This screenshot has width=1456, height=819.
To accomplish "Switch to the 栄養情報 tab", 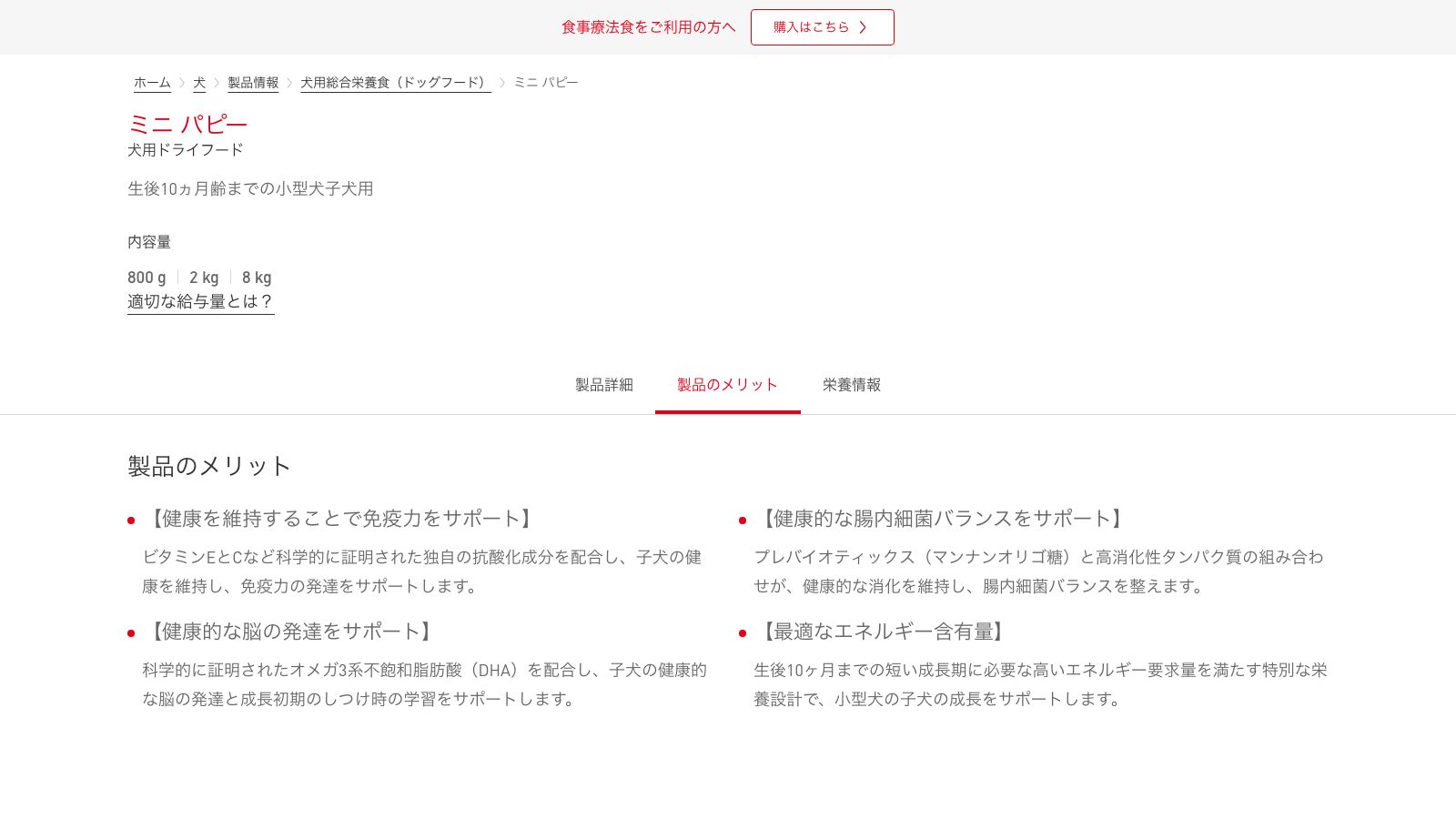I will pos(852,385).
